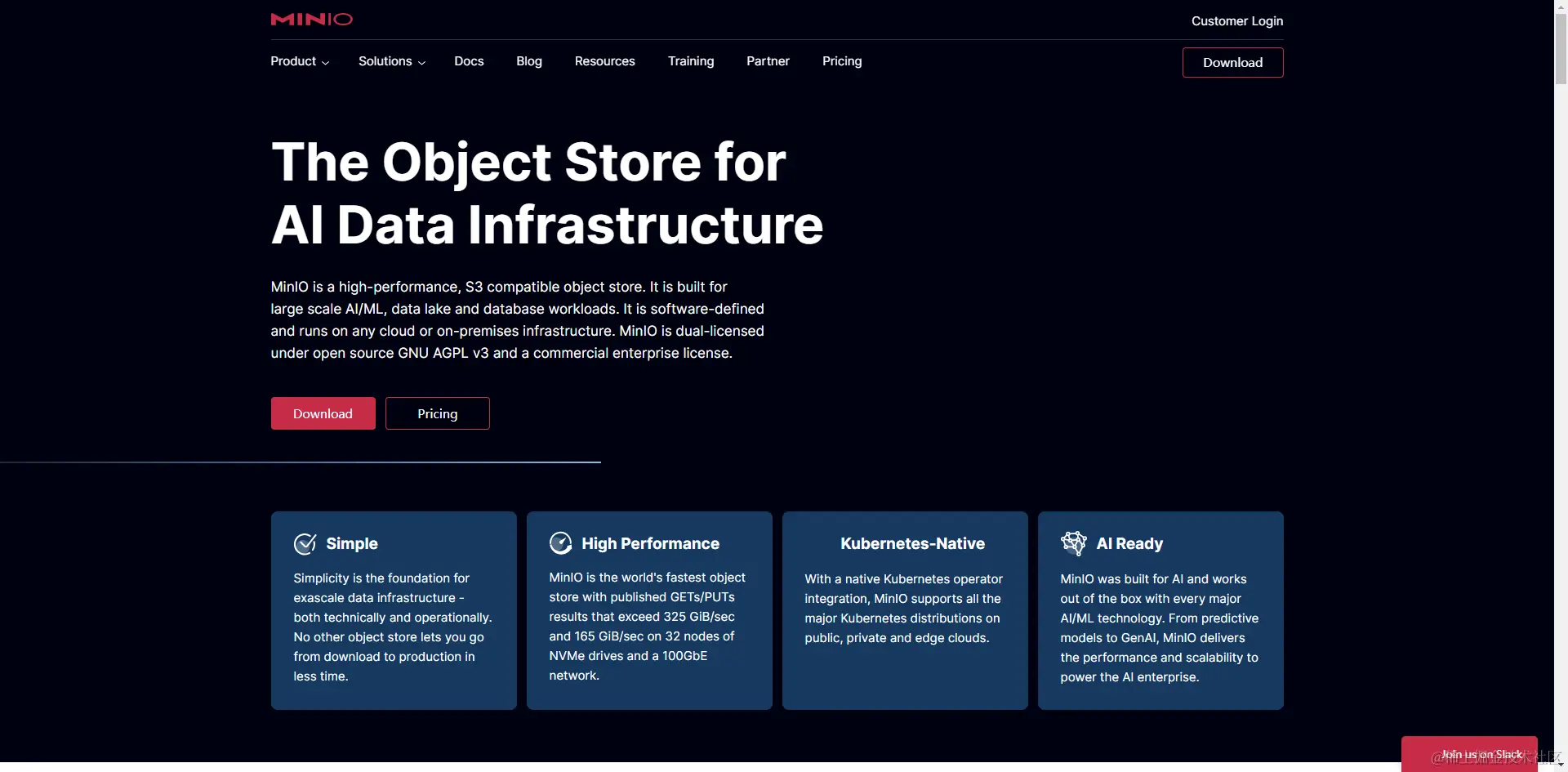Click the 'world's fastest object store' description
This screenshot has height=772, width=1568.
coord(648,627)
